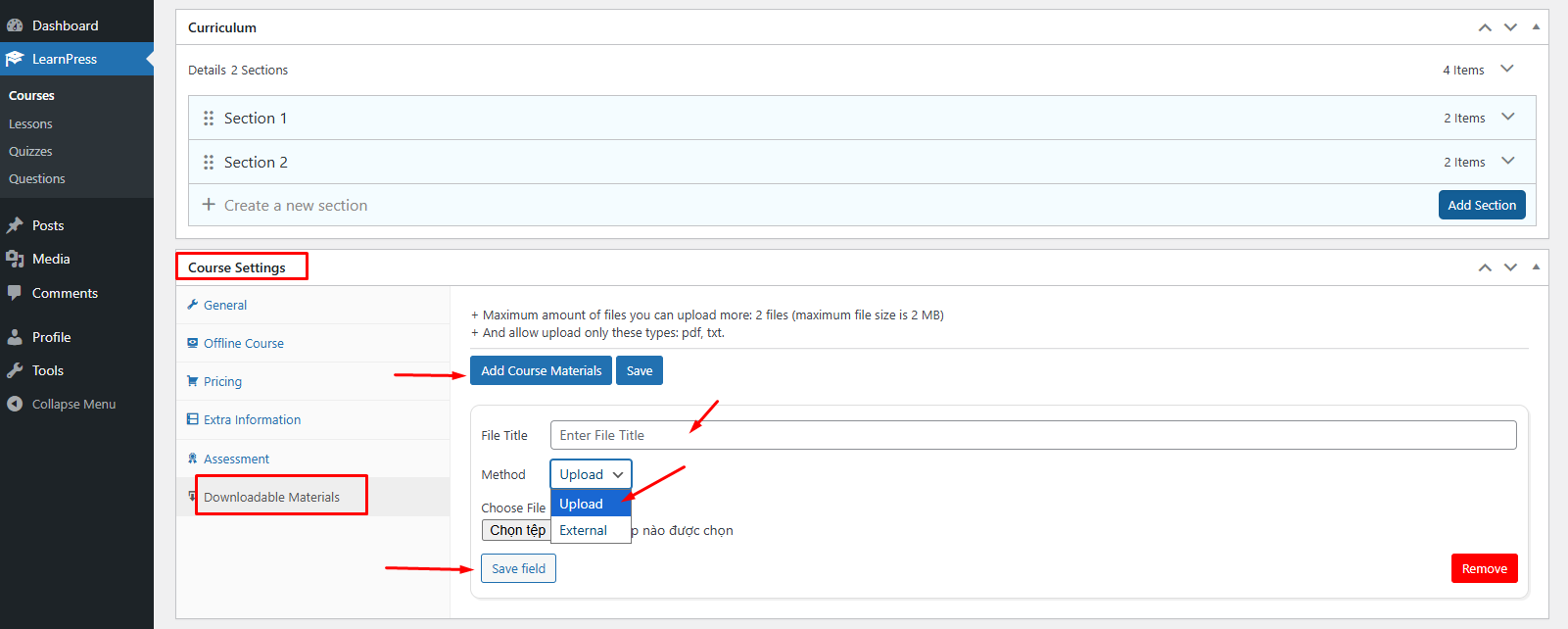
Task: Click the Dashboard gauge icon in sidebar
Action: [x=15, y=25]
